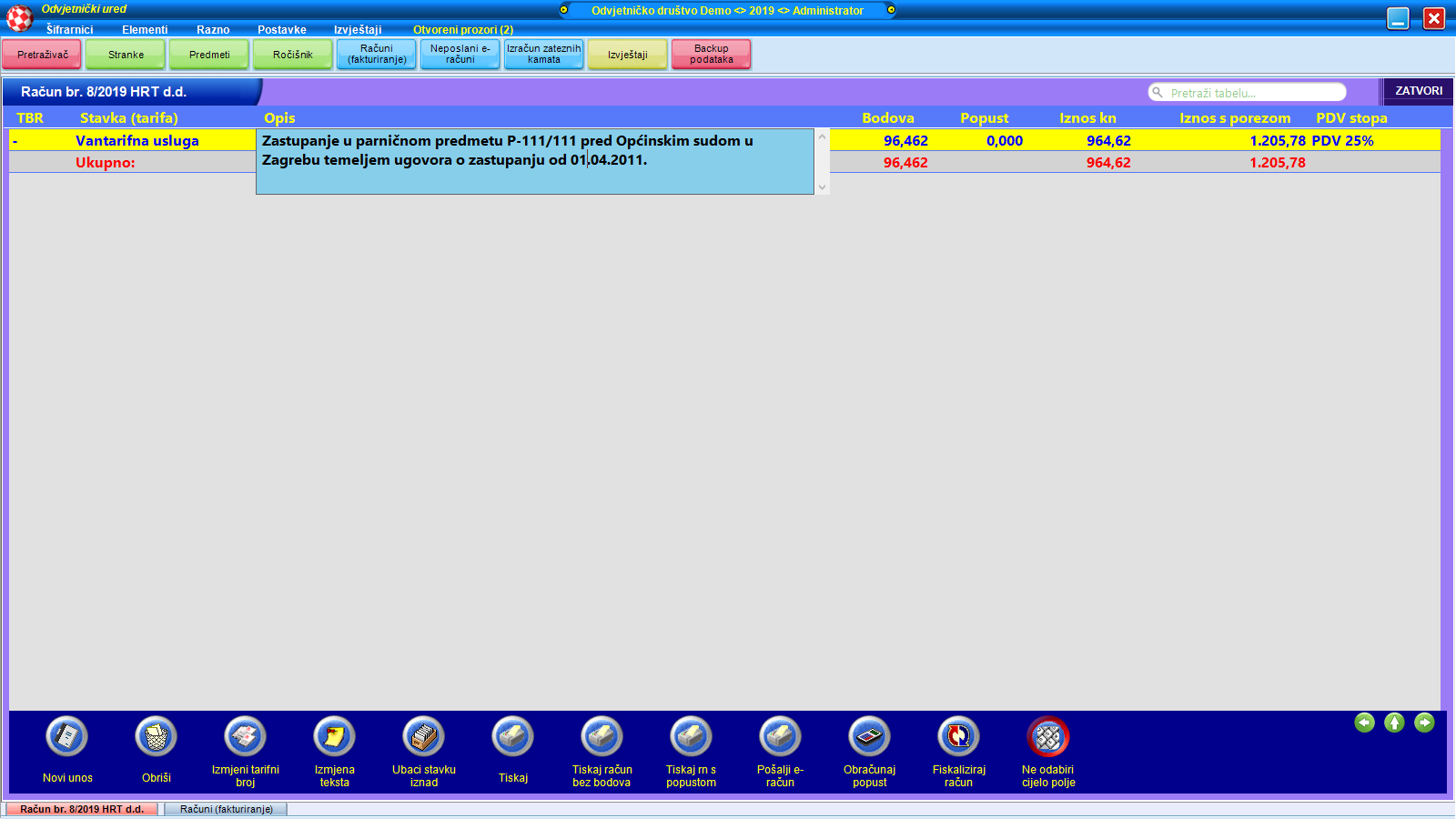This screenshot has width=1456, height=819.
Task: Toggle Ne odabiri cijelo polje option
Action: click(1047, 737)
